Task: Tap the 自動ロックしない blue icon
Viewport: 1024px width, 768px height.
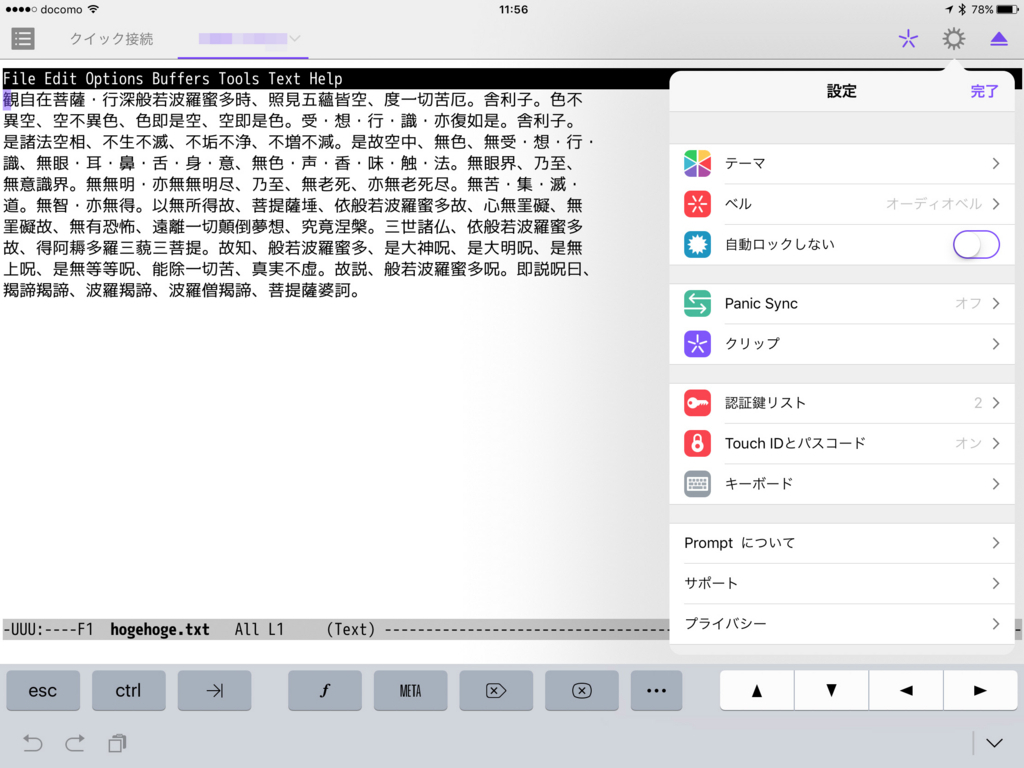Action: (x=697, y=244)
